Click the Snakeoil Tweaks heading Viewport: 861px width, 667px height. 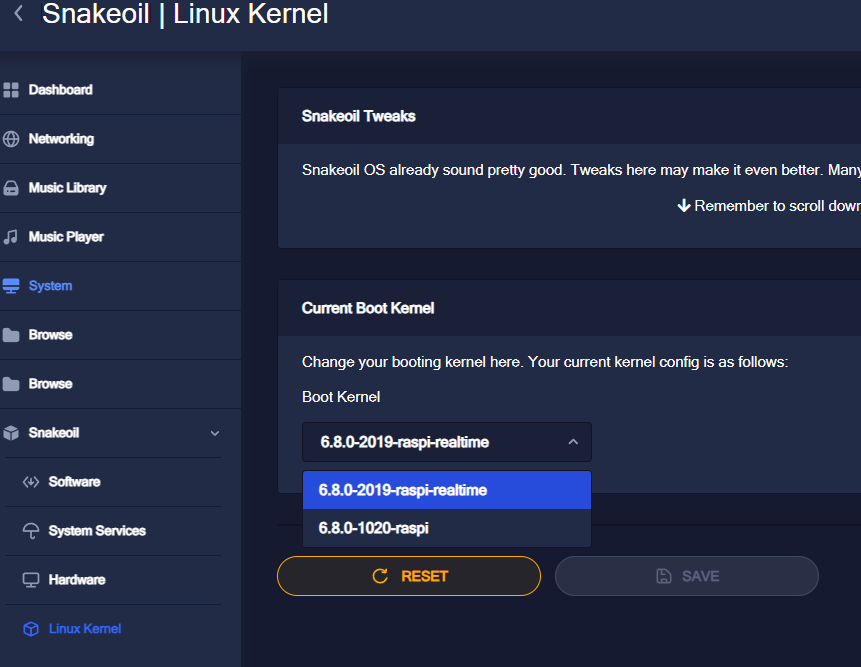pyautogui.click(x=359, y=116)
